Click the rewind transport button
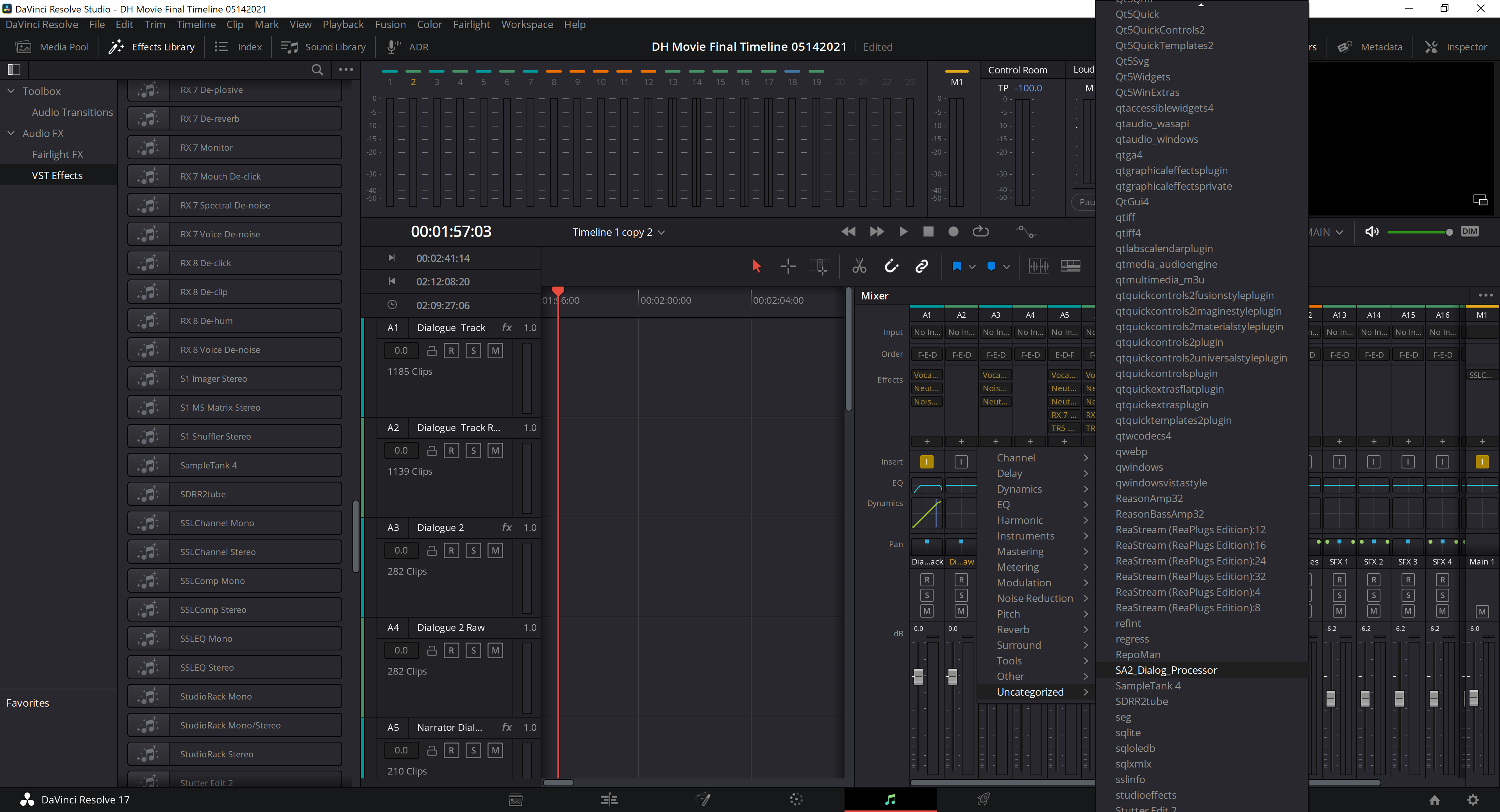The height and width of the screenshot is (812, 1500). [848, 231]
